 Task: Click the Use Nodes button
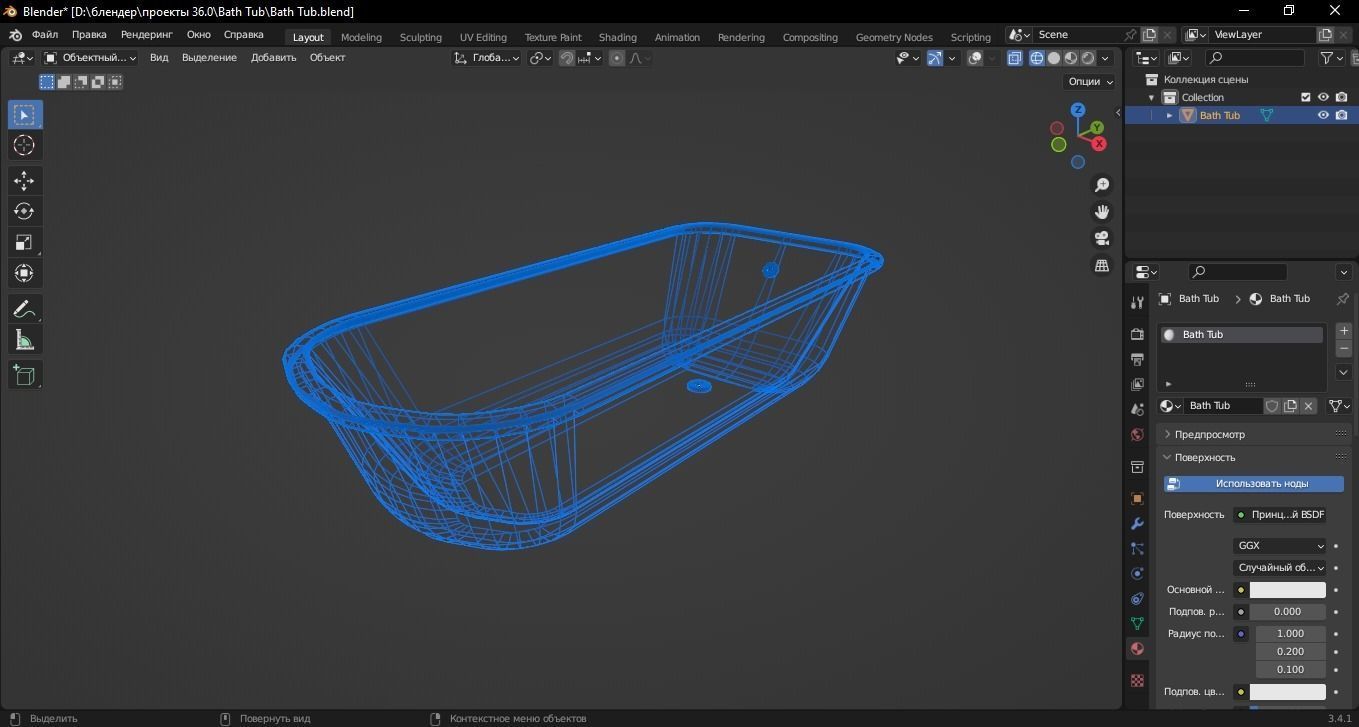(x=1254, y=484)
